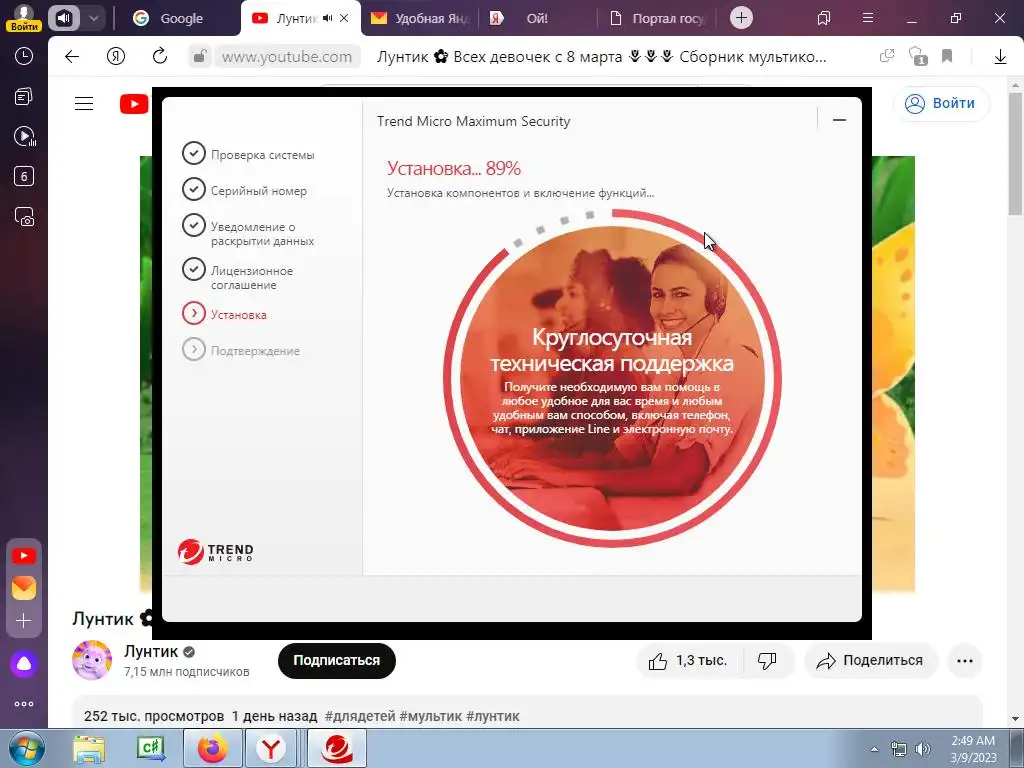Viewport: 1024px width, 768px height.
Task: Switch to the Google tab
Action: click(178, 18)
